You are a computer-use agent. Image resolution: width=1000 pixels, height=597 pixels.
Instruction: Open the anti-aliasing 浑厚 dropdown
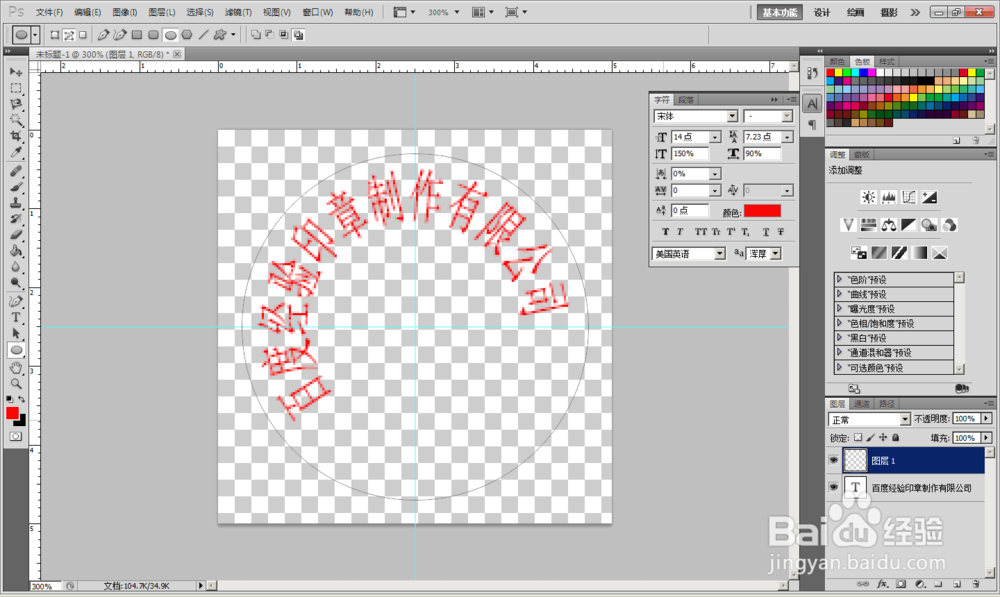click(776, 254)
